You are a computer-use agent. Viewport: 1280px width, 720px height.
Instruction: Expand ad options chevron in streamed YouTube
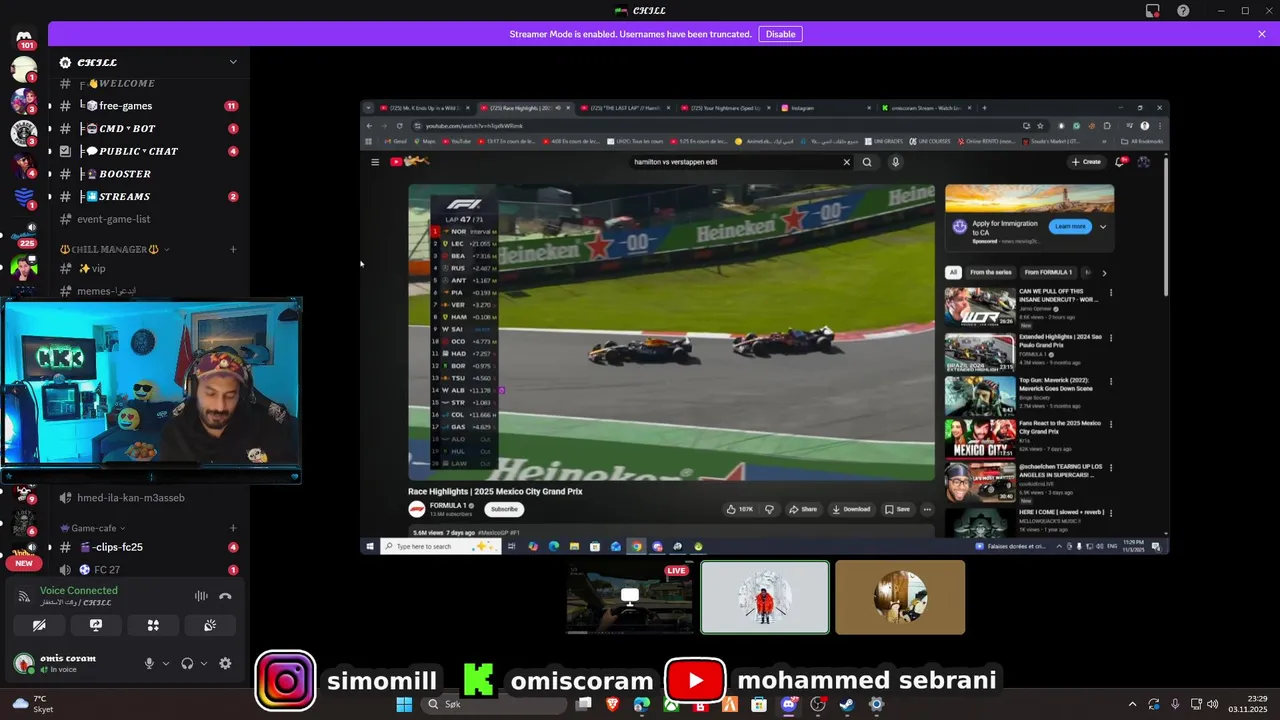(1103, 227)
